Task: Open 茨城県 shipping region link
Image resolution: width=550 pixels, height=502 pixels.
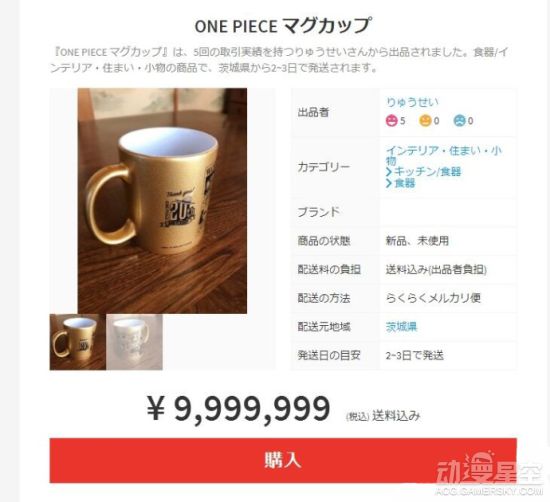Action: click(402, 327)
